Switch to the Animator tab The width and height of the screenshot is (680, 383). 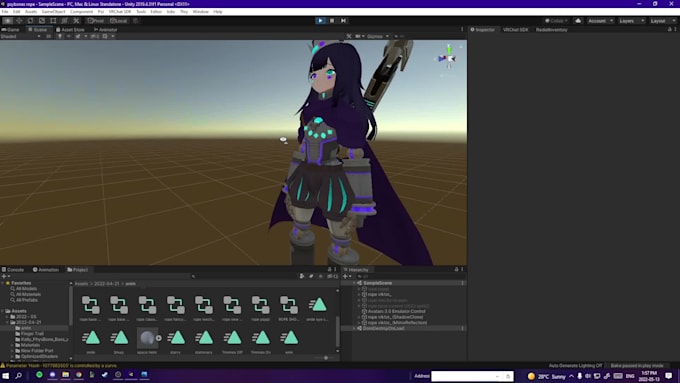(105, 29)
